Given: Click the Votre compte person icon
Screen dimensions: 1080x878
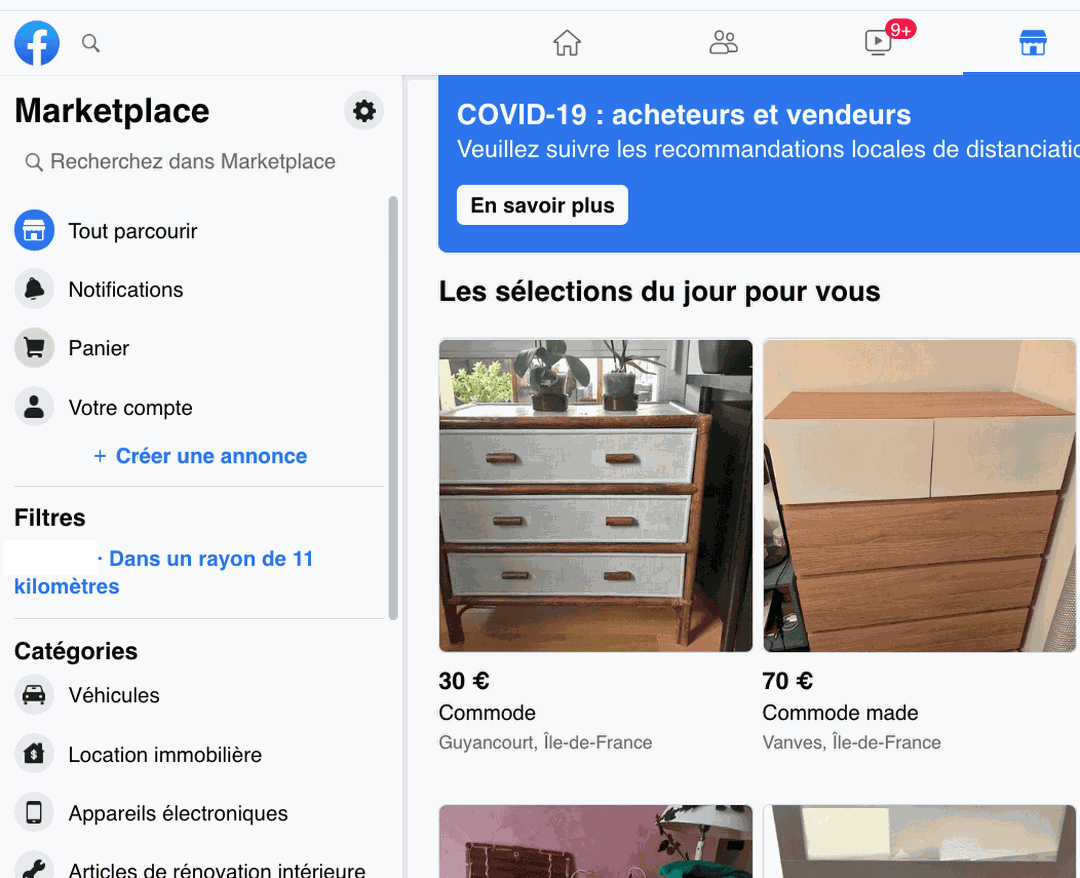Looking at the screenshot, I should click(34, 407).
